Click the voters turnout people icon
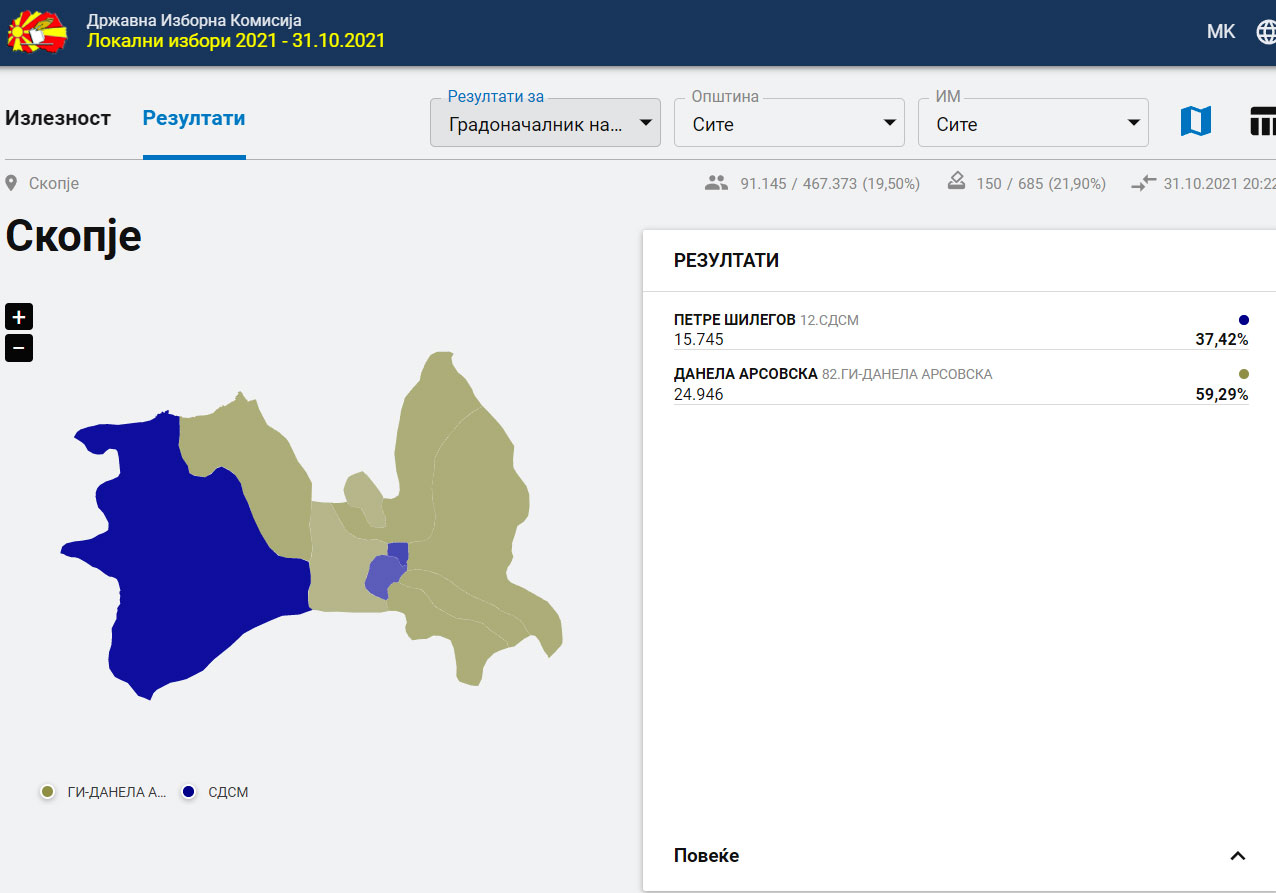 [716, 183]
